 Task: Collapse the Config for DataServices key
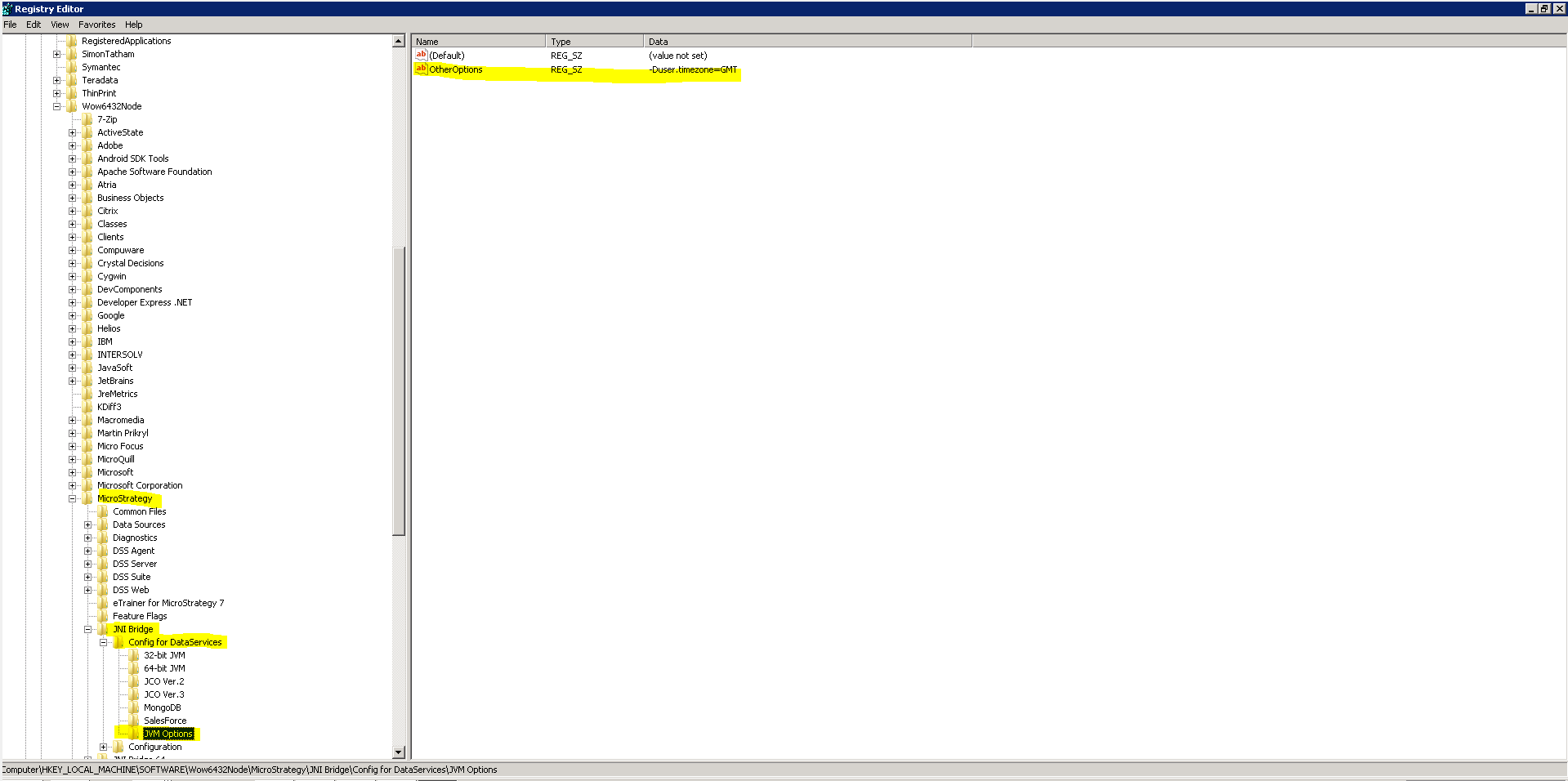103,642
